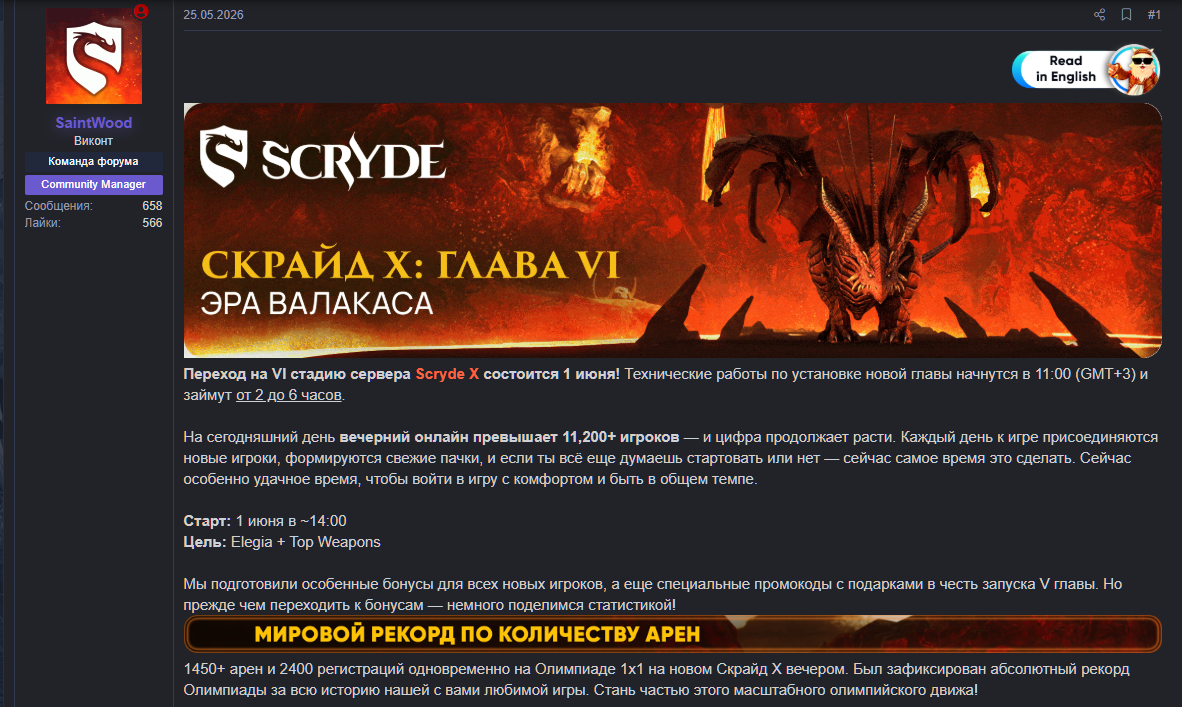Screen dimensions: 1182x707
Task: Click the 'Цель:' line with Elegia + Top Weapons
Action: coord(282,542)
